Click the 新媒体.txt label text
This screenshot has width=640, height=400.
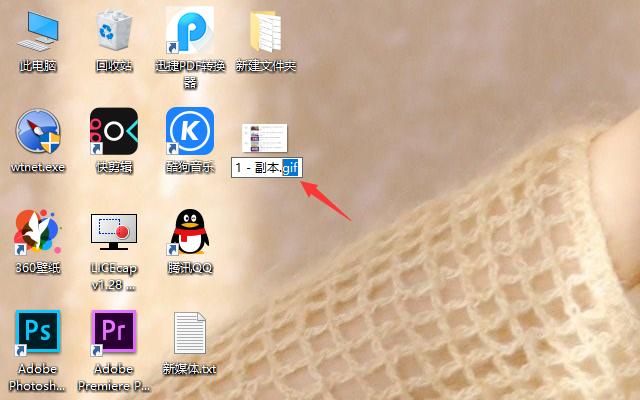tap(189, 369)
